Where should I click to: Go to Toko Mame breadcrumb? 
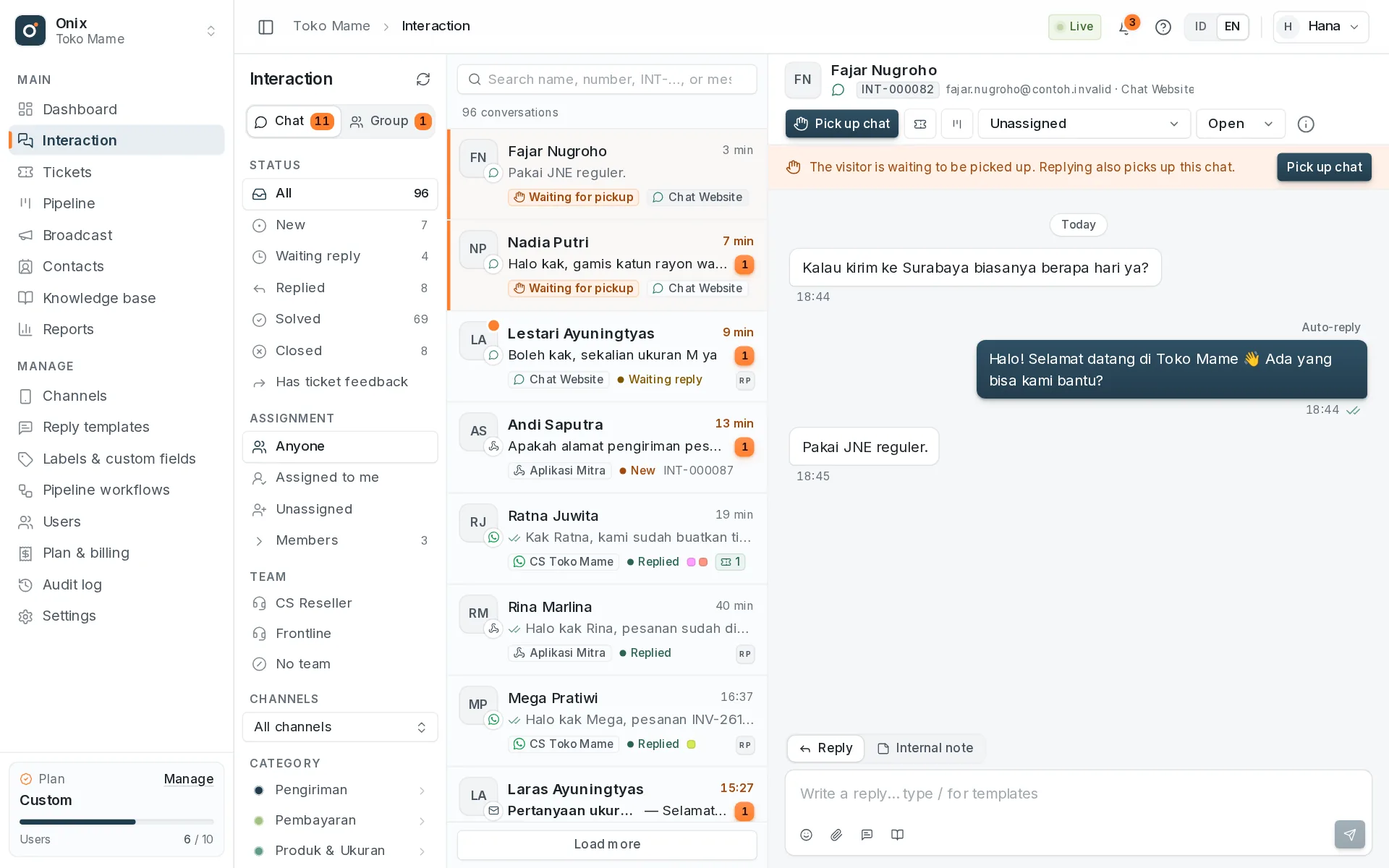331,26
